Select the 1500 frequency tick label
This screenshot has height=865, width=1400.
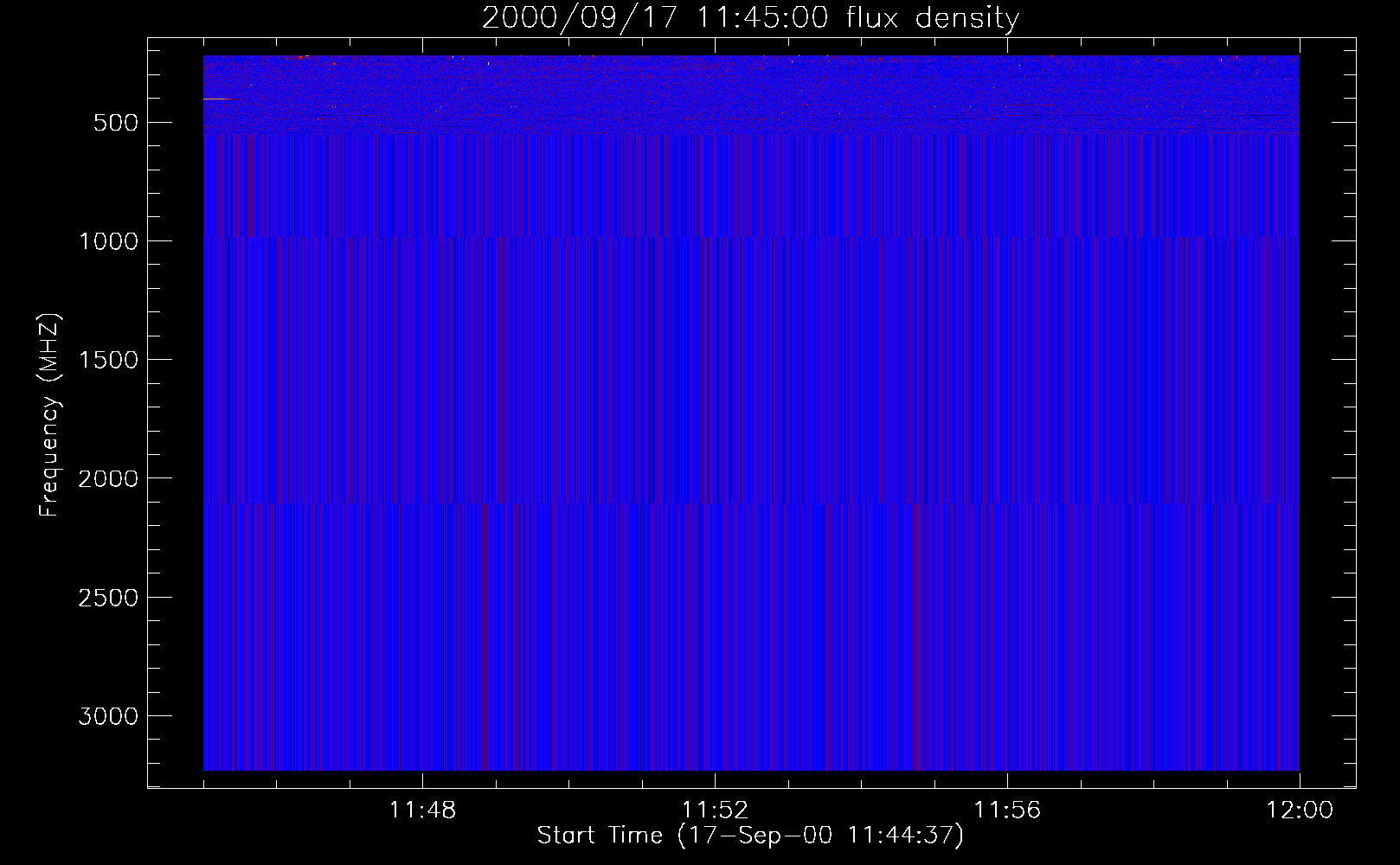pyautogui.click(x=108, y=360)
